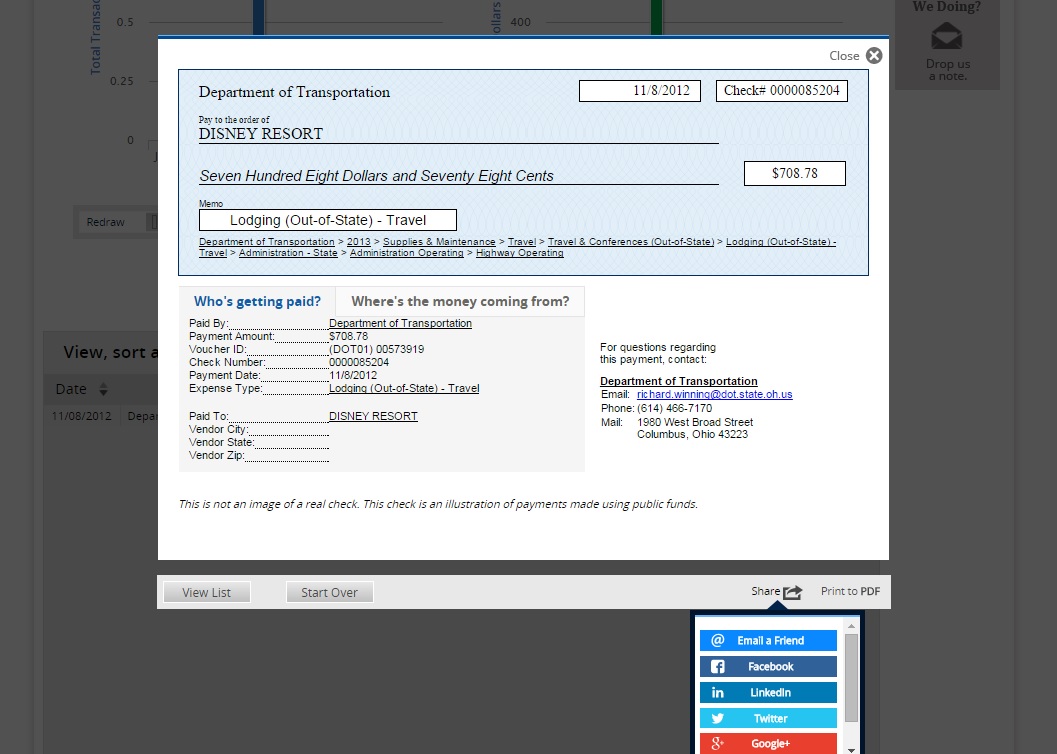Image resolution: width=1057 pixels, height=754 pixels.
Task: Click the Share arrow icon
Action: [792, 592]
